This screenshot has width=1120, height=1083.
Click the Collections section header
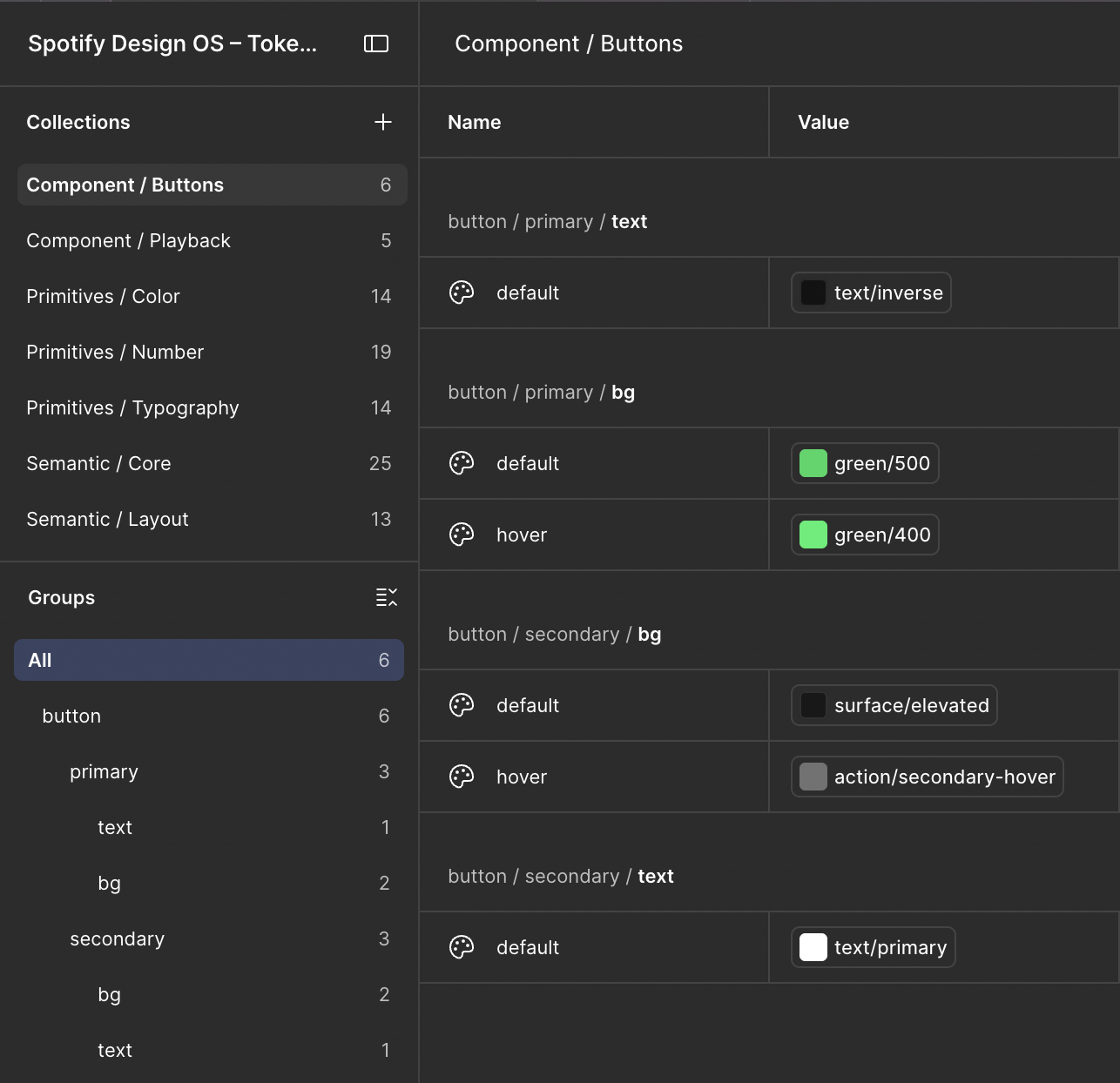pyautogui.click(x=78, y=122)
